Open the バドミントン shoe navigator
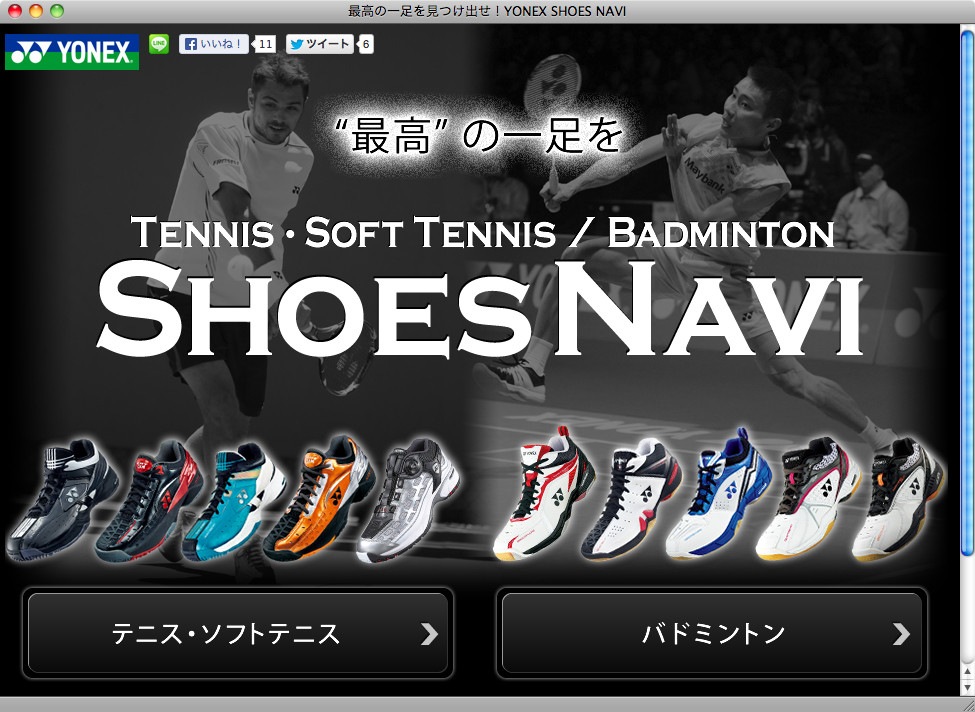The image size is (975, 712). point(711,633)
